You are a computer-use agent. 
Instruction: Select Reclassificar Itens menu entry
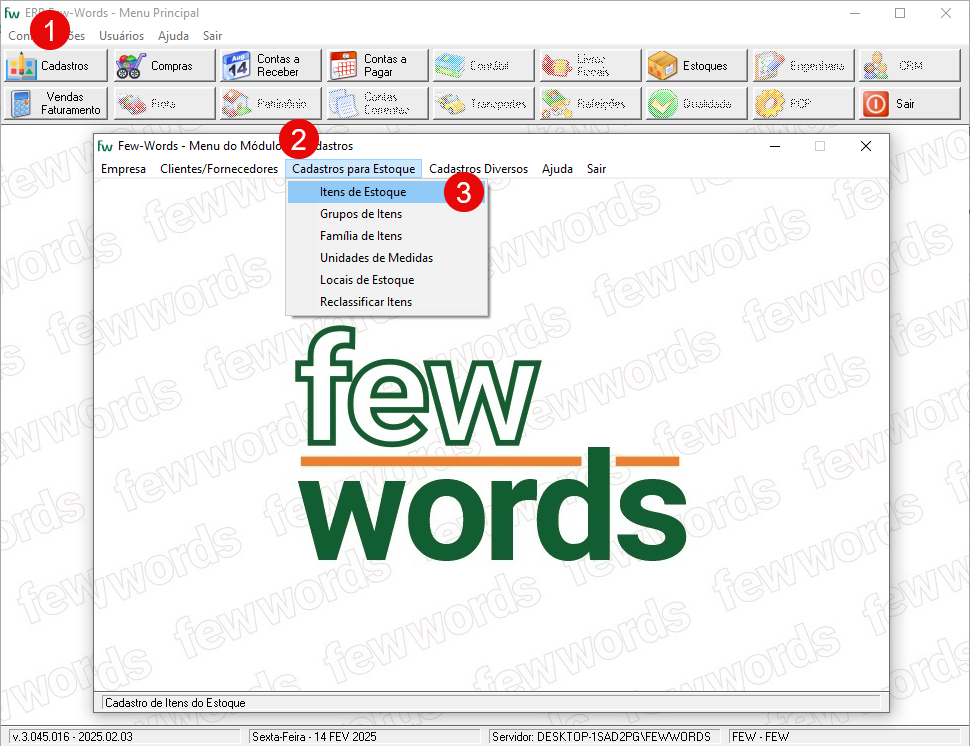(x=387, y=302)
